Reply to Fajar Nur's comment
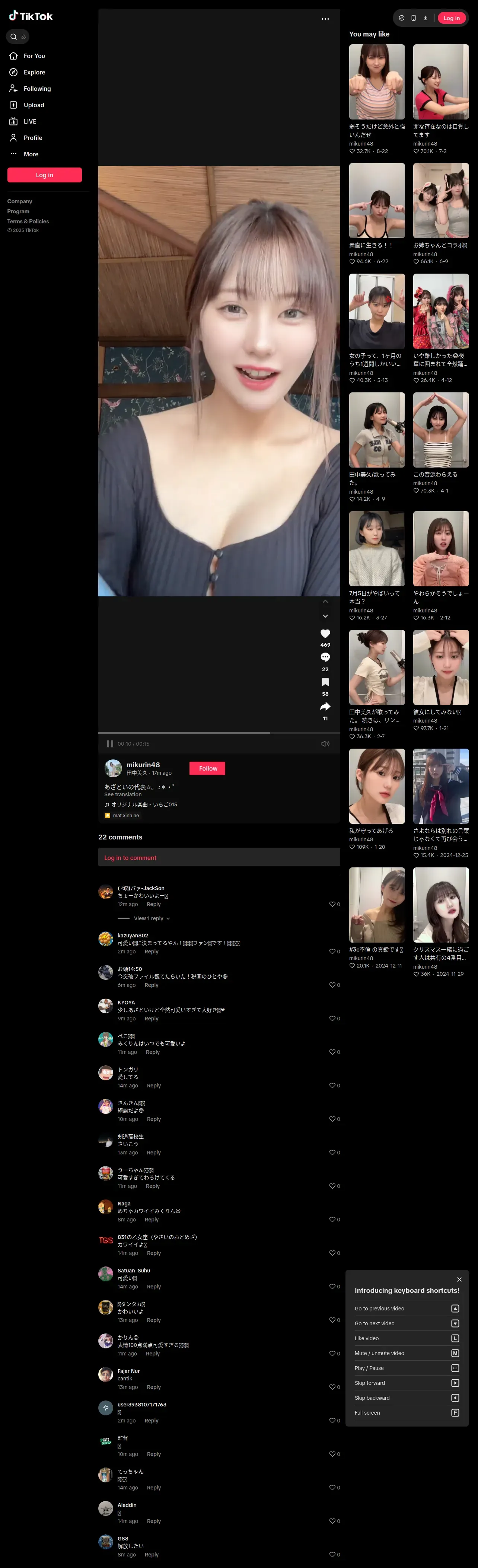The width and height of the screenshot is (478, 1568). click(153, 1387)
